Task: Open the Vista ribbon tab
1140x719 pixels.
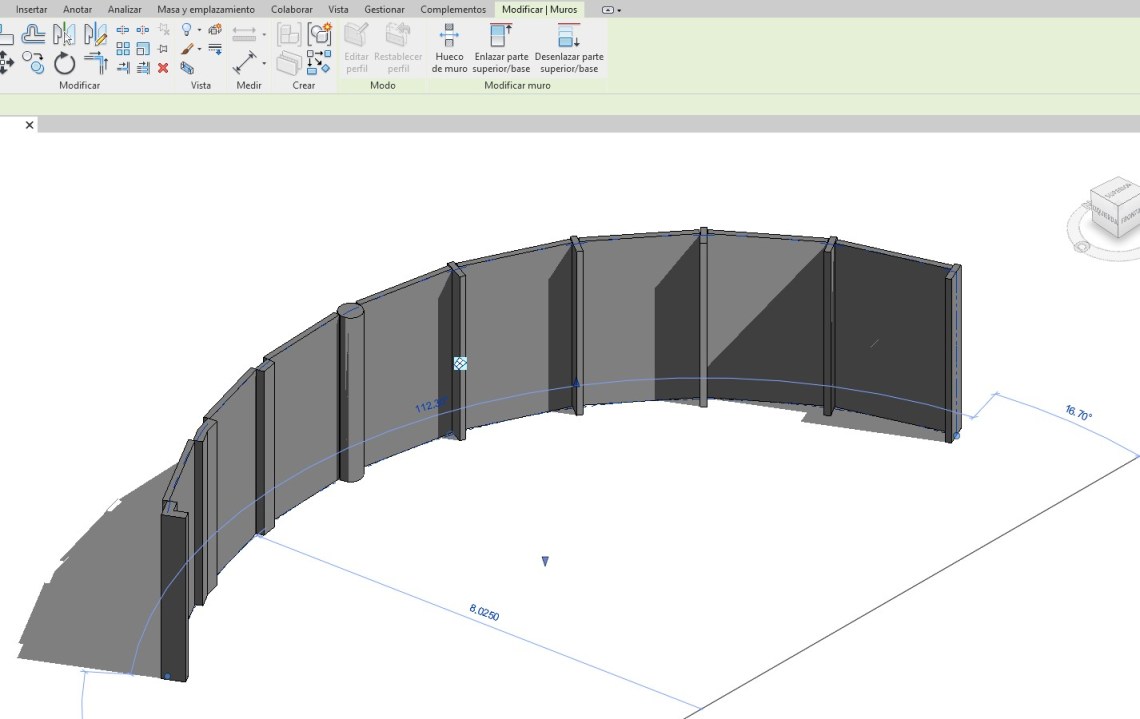Action: (x=338, y=9)
